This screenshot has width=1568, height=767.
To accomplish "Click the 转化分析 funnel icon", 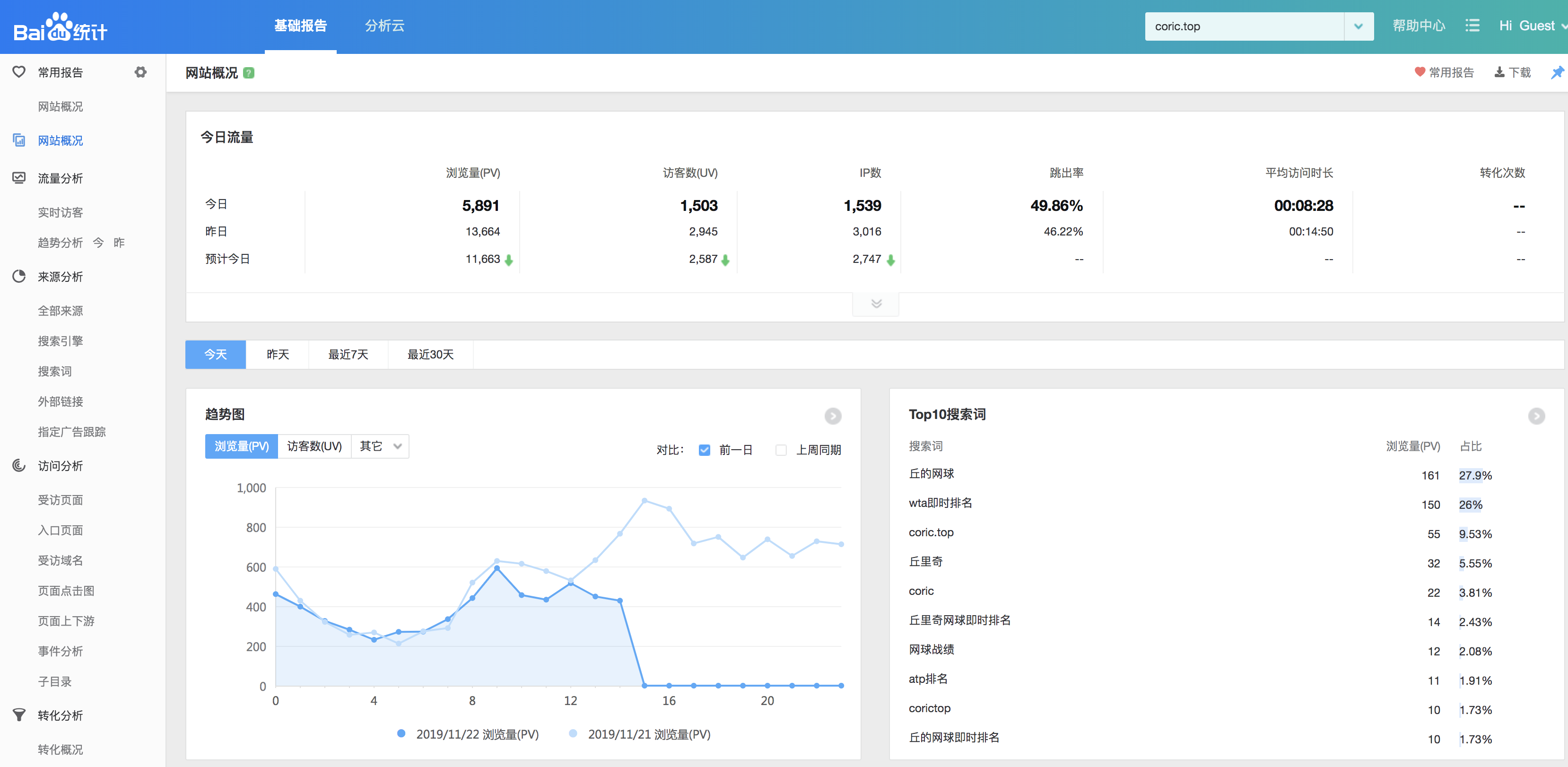I will coord(19,715).
